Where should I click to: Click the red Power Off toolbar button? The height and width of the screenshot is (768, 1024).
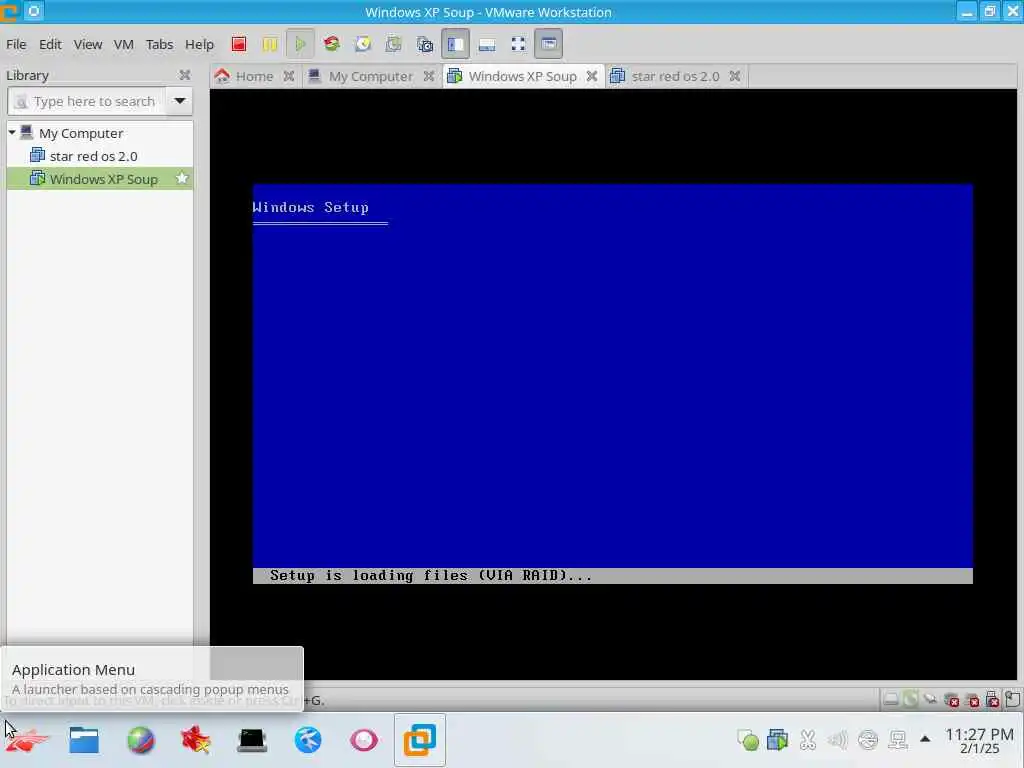(239, 44)
